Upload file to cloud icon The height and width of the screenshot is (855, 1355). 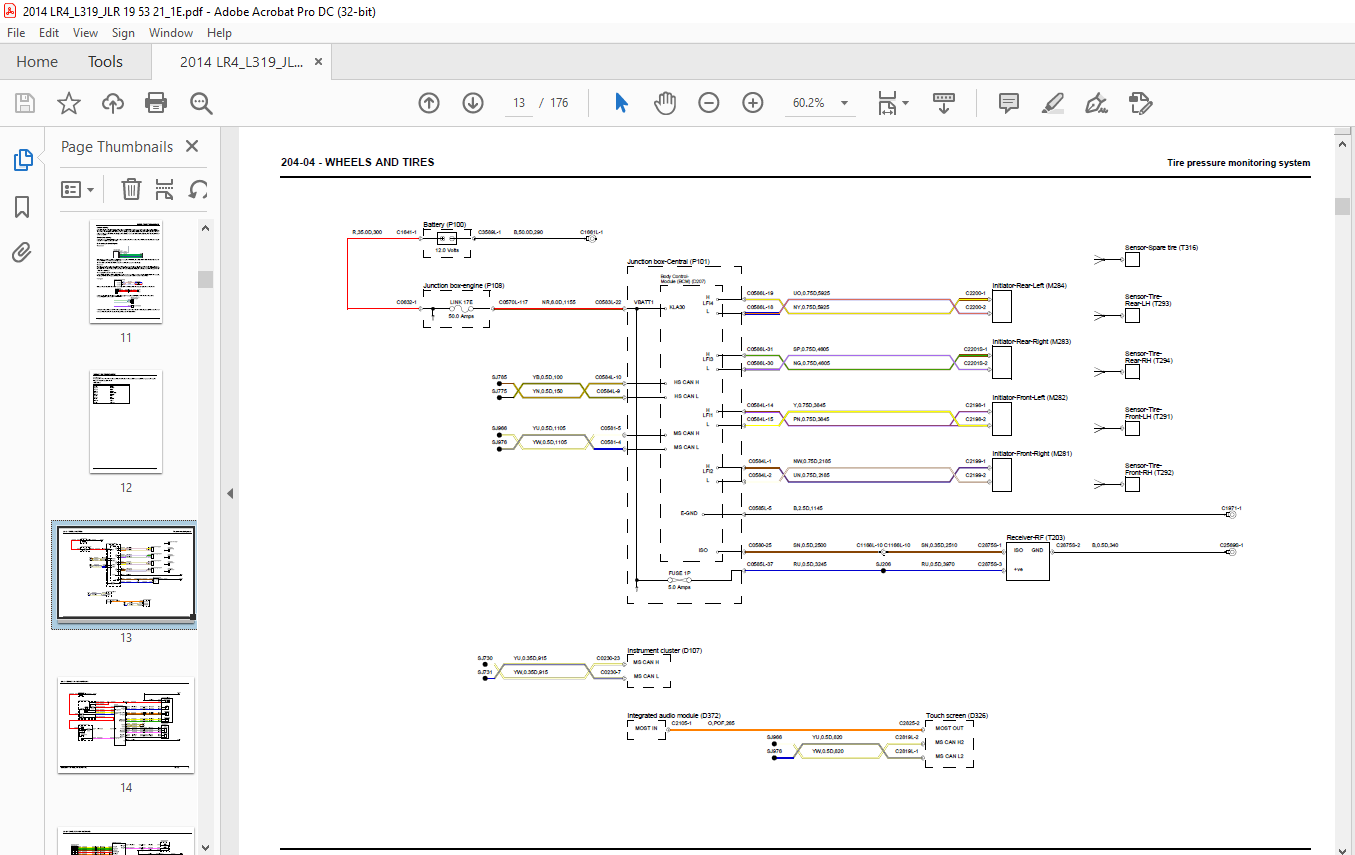(x=112, y=103)
